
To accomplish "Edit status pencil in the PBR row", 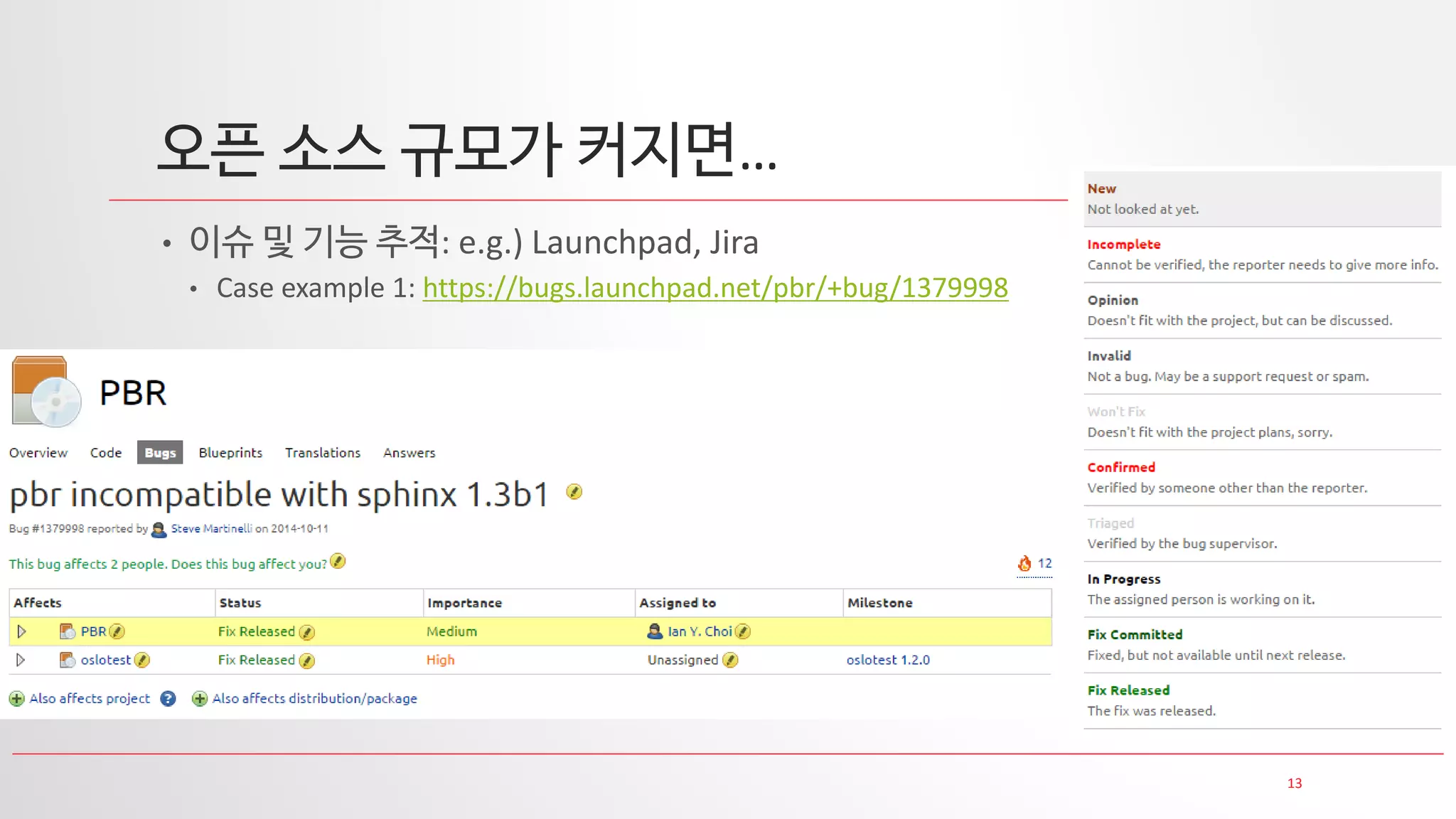I will [x=307, y=632].
